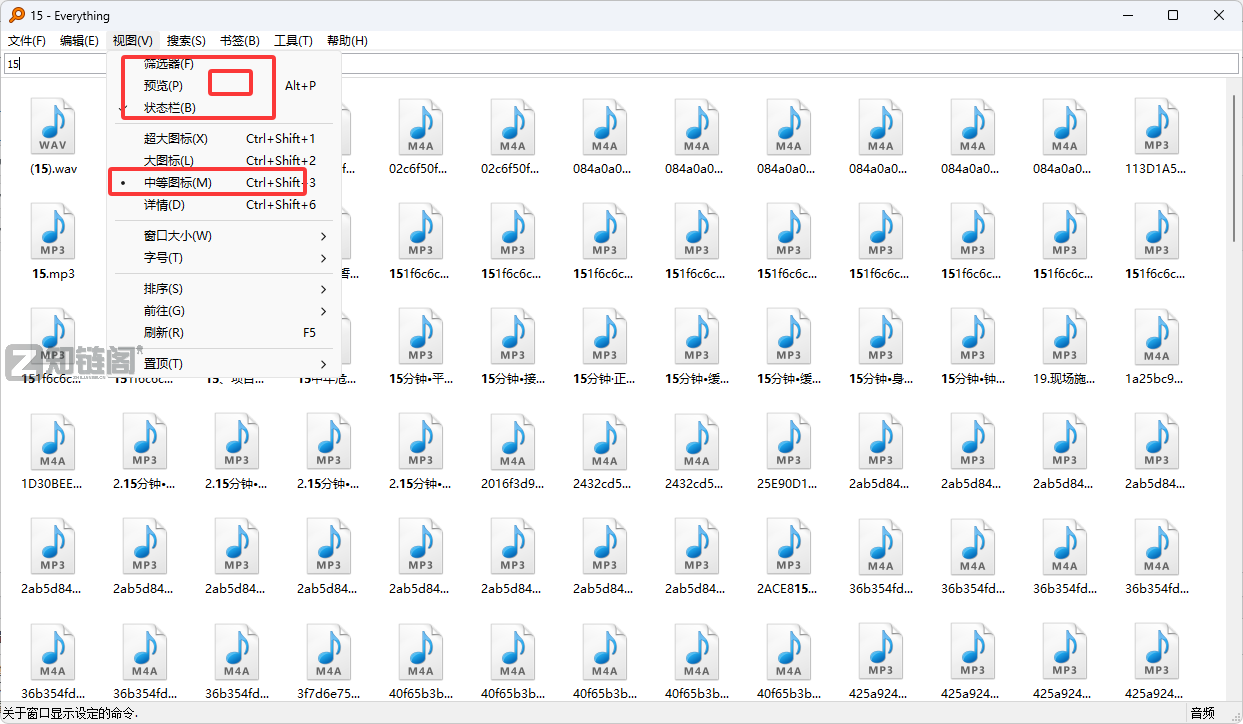Select the 3f7d6e75 MP3 file icon

[x=329, y=652]
